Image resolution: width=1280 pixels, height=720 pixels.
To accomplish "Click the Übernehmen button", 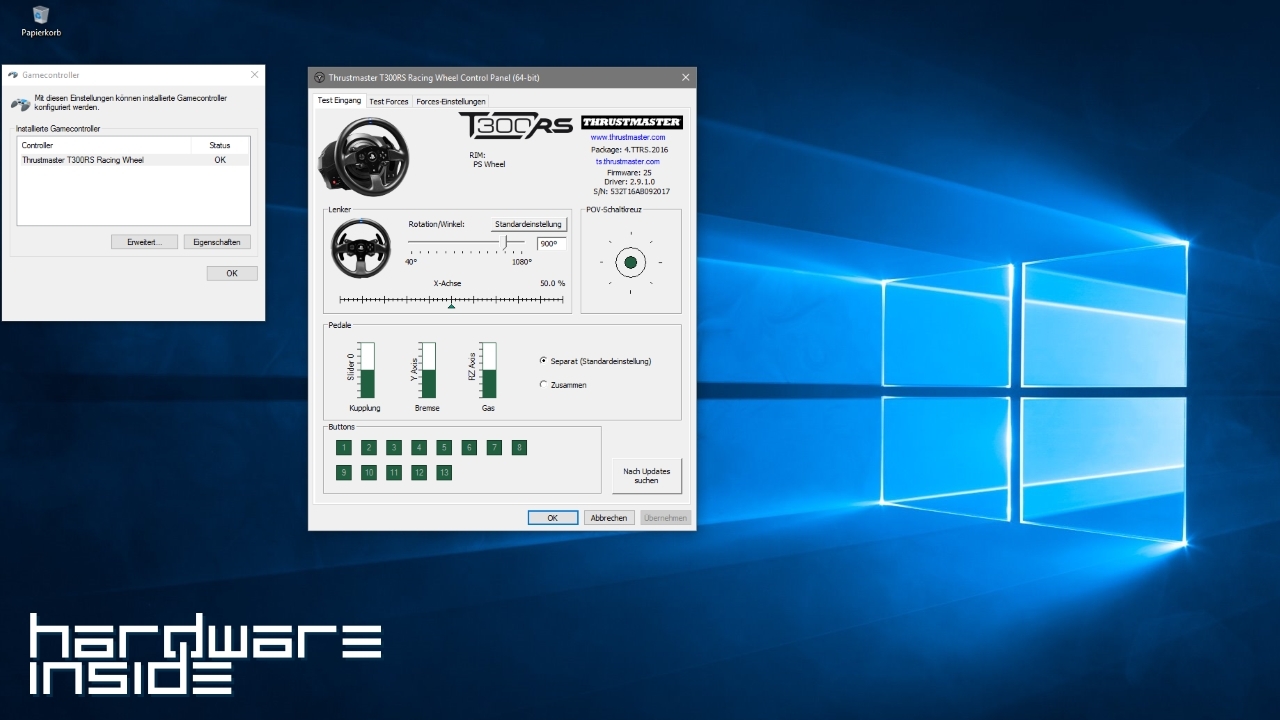I will [666, 518].
